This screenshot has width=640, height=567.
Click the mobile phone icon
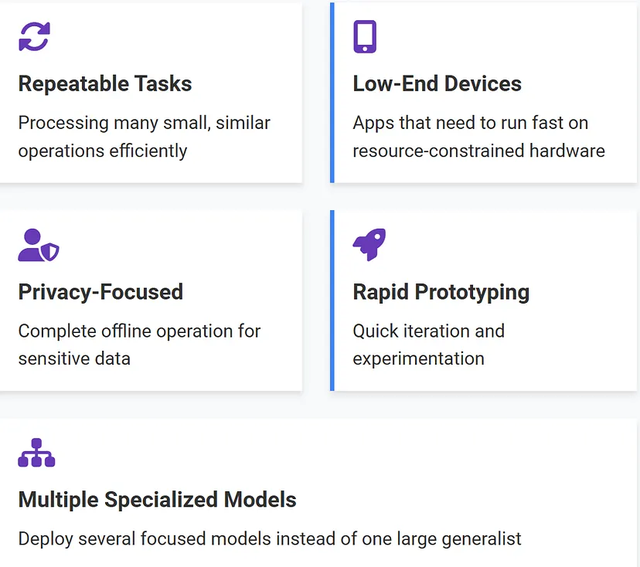(364, 36)
